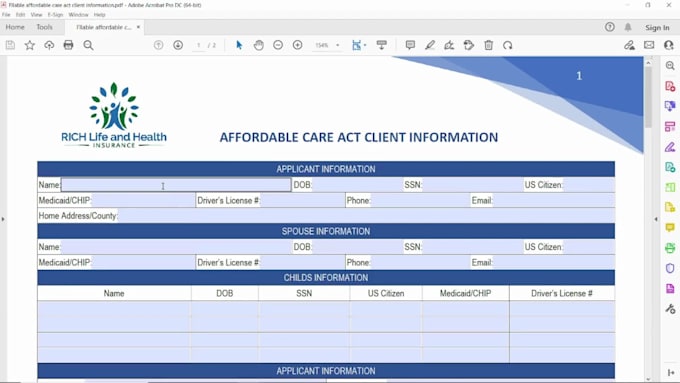Open the fit page options dropdown arrow
680x383 pixels.
click(365, 45)
